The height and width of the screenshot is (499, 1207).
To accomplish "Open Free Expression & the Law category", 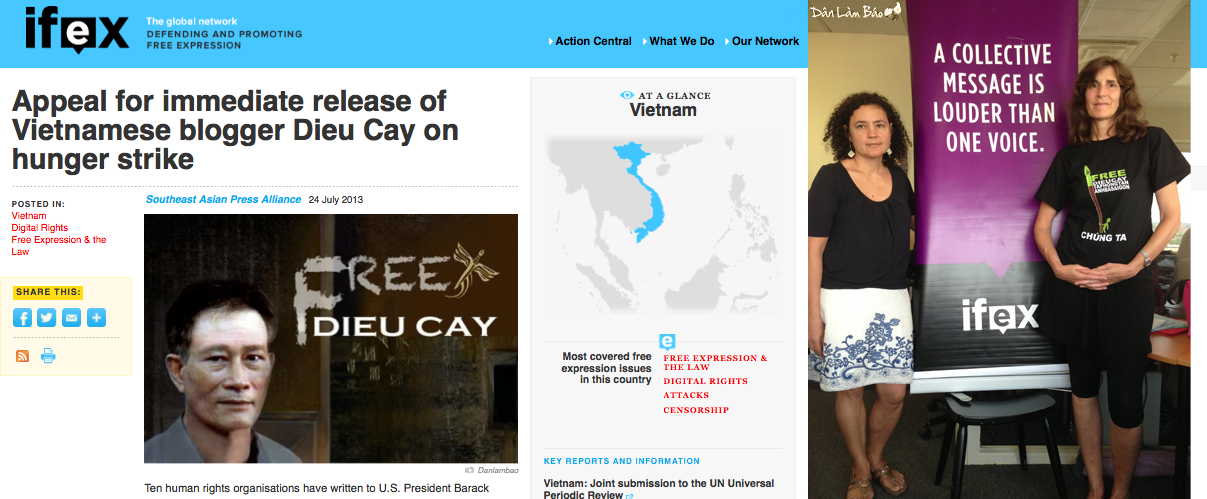I will tap(59, 246).
